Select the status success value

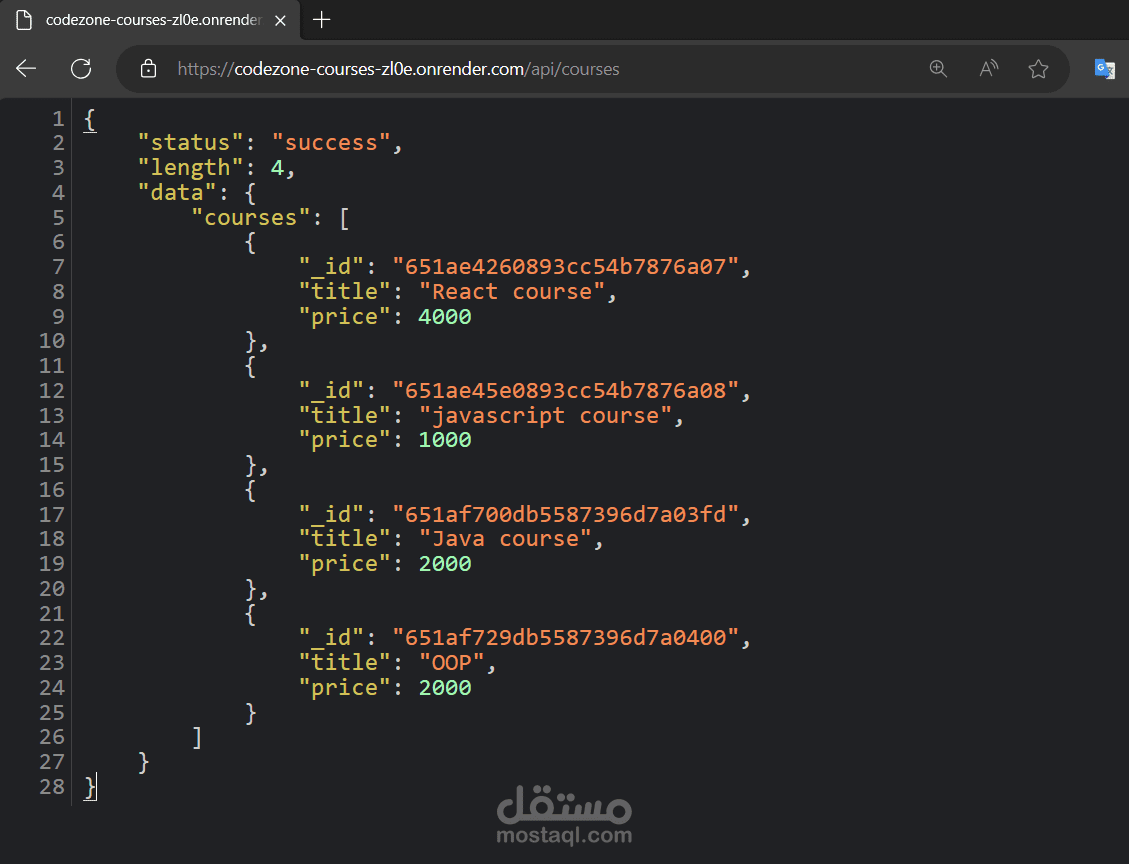coord(329,141)
